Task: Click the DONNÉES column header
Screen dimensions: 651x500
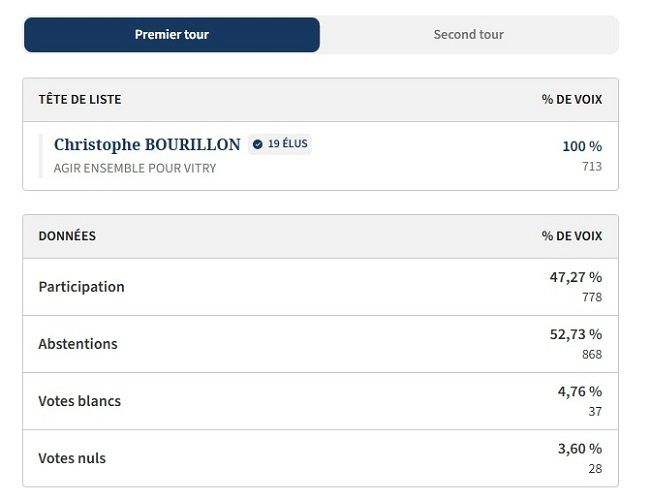Action: pos(67,236)
